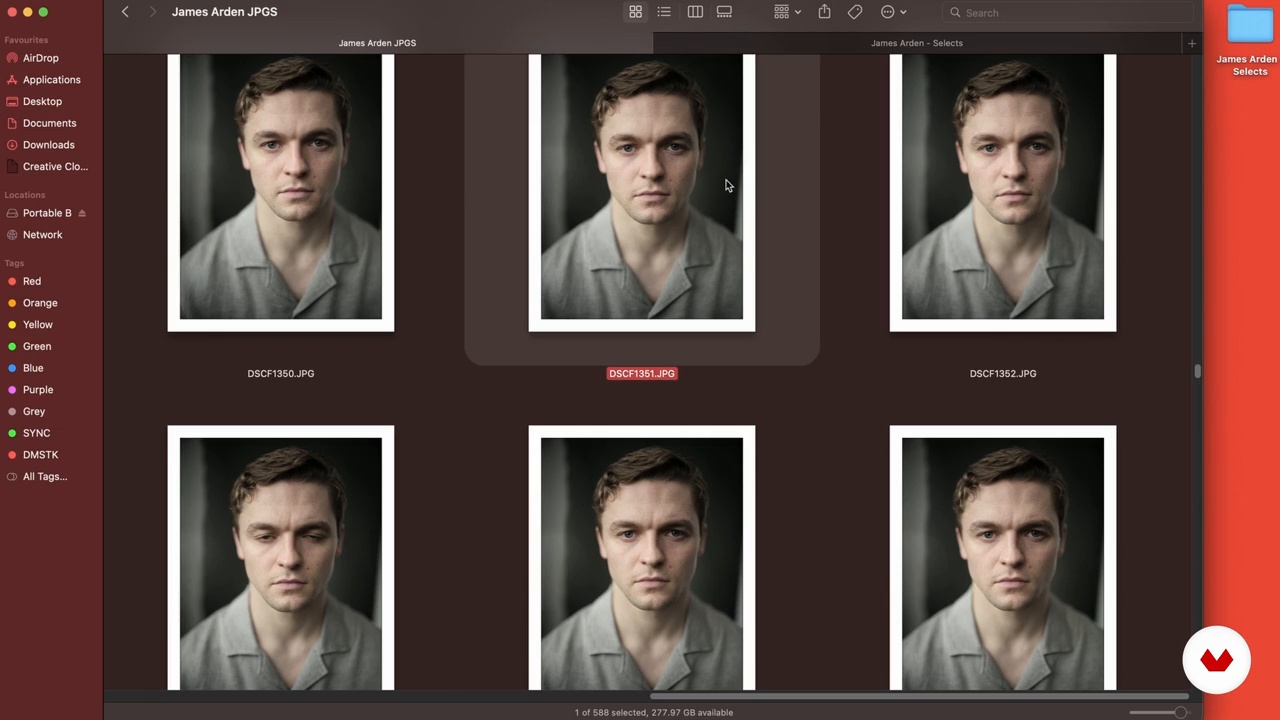Add a new tab with plus button

point(1191,43)
